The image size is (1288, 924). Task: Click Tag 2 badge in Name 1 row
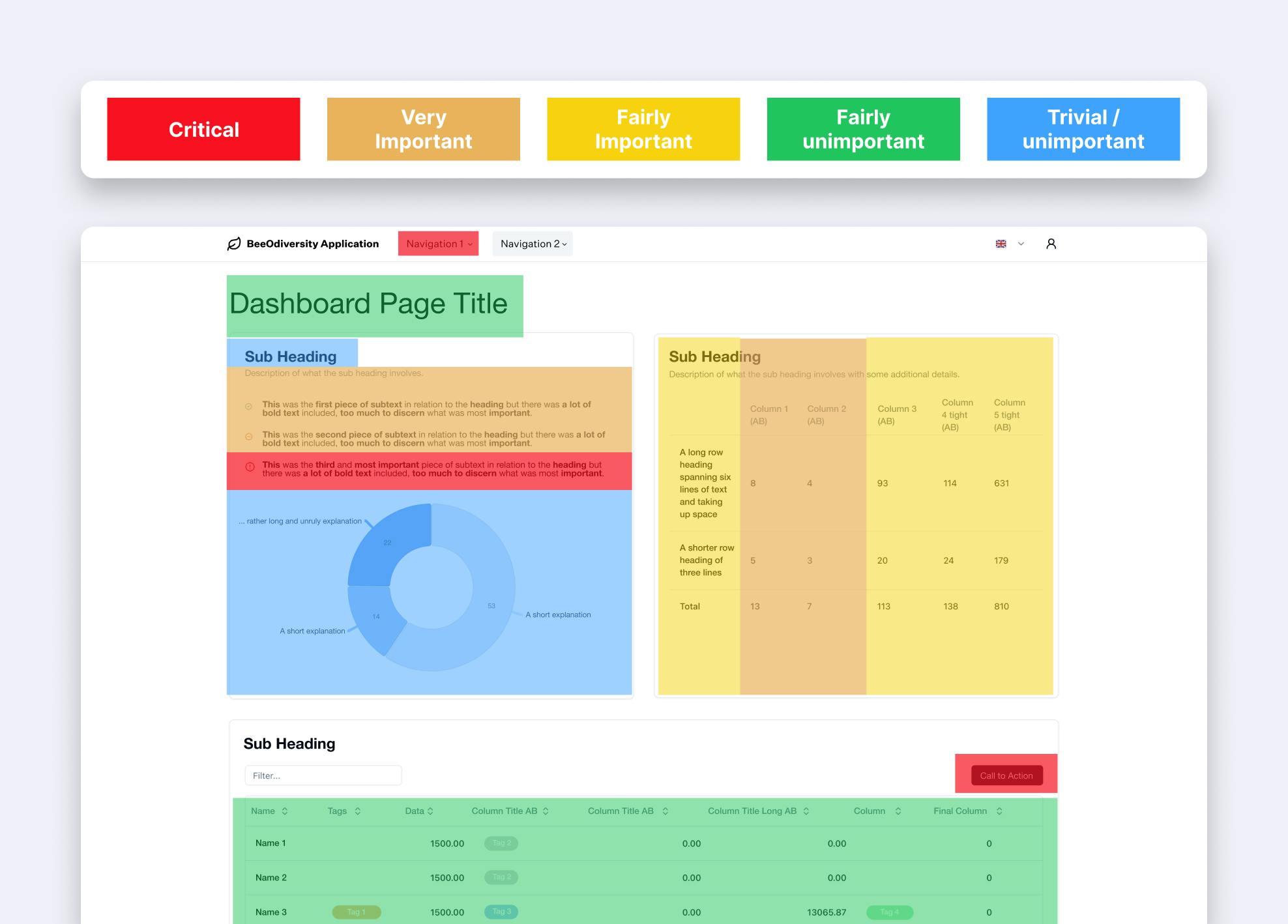[501, 843]
